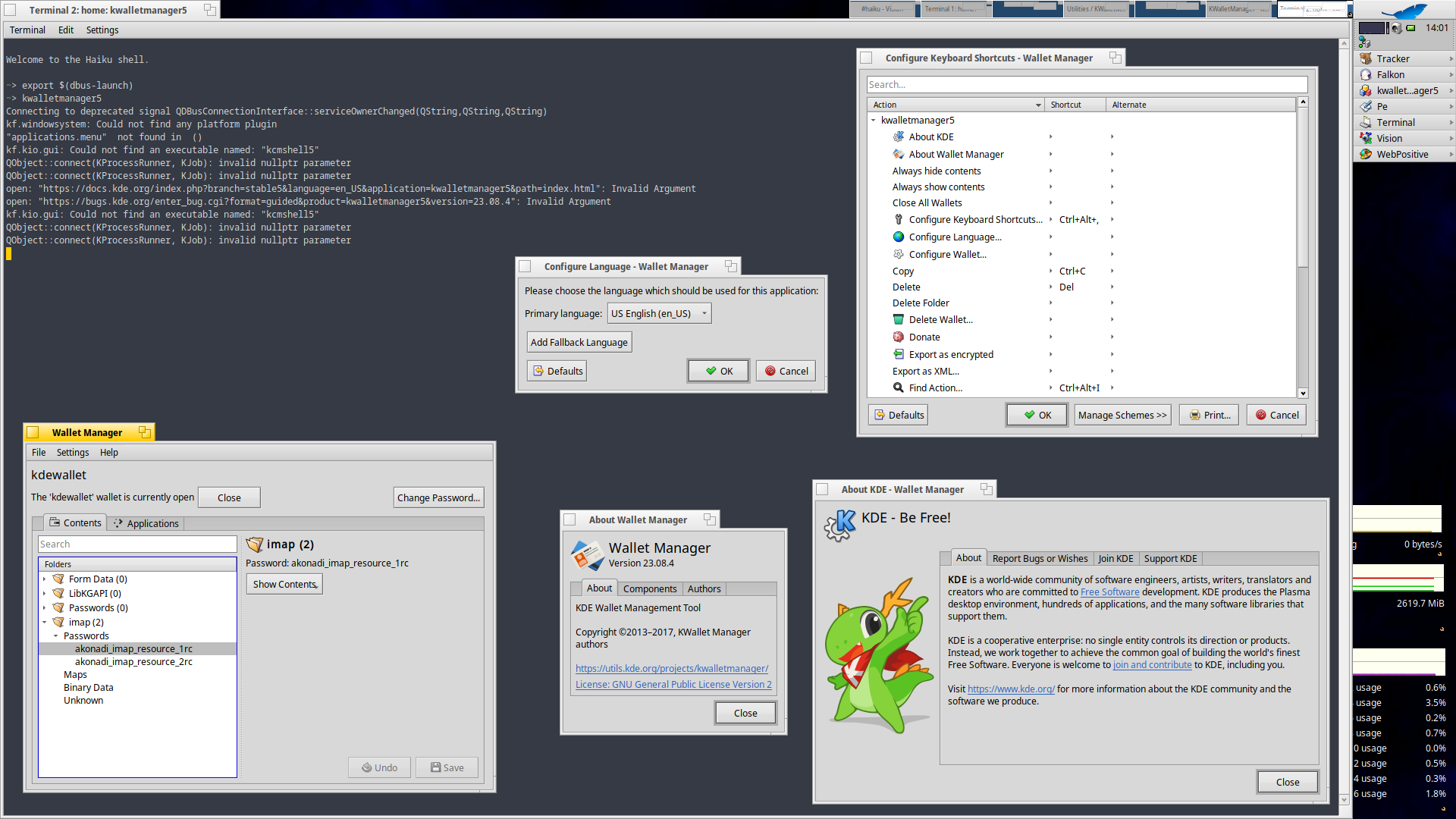
Task: Select akonadi_imap_resource_2rc entry
Action: click(x=133, y=661)
